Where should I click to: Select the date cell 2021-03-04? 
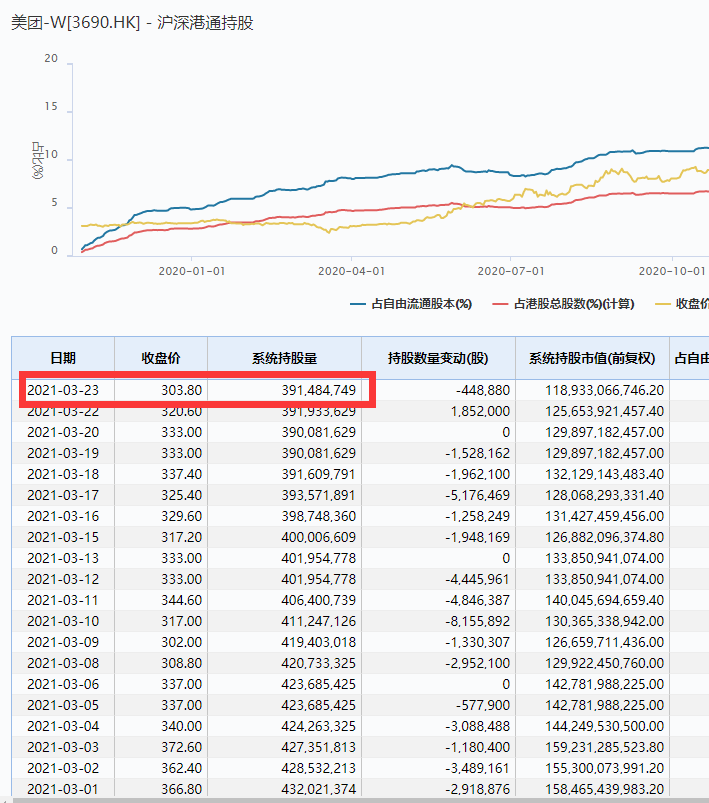click(63, 726)
